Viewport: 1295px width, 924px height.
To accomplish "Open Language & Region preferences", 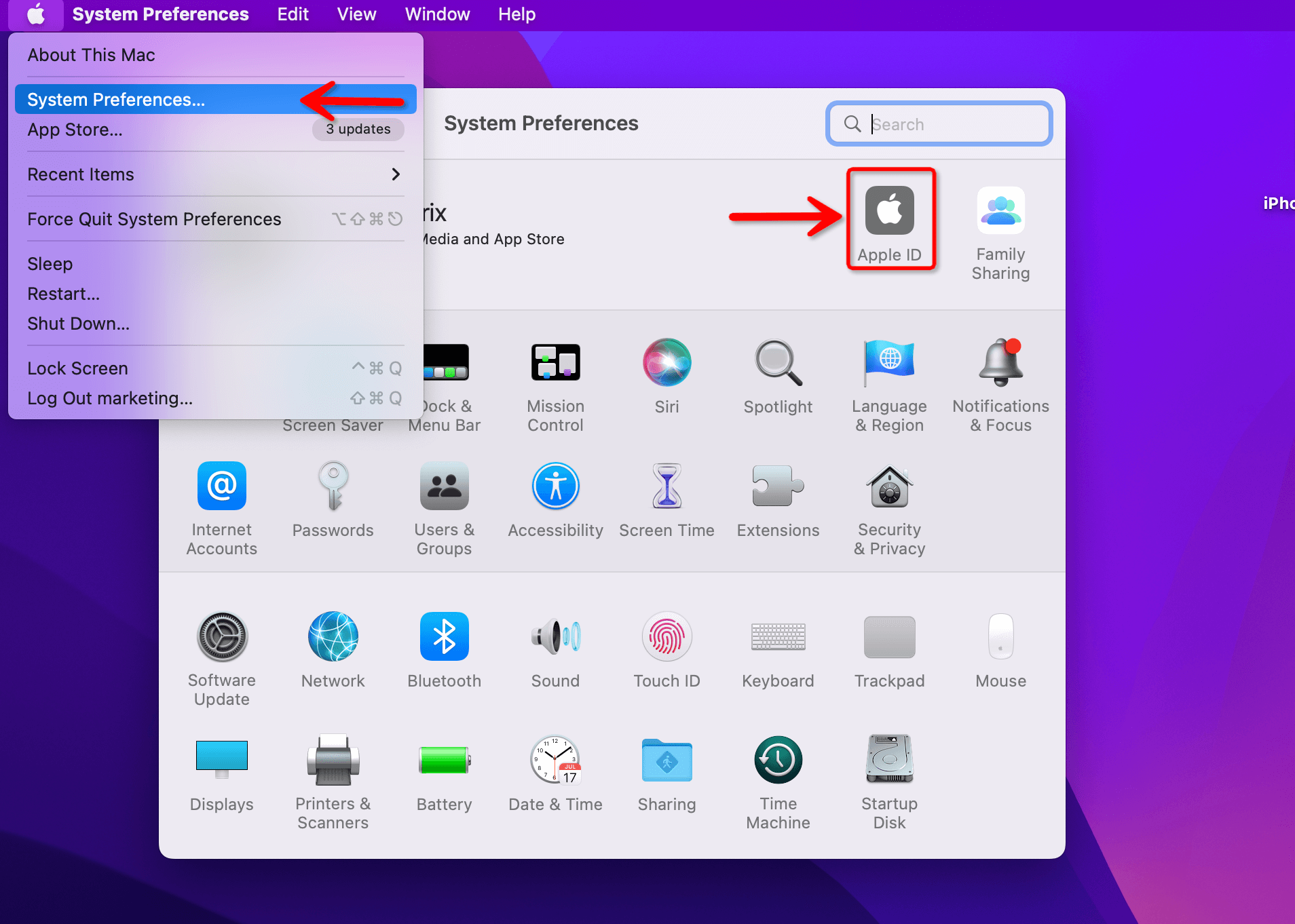I will [889, 386].
